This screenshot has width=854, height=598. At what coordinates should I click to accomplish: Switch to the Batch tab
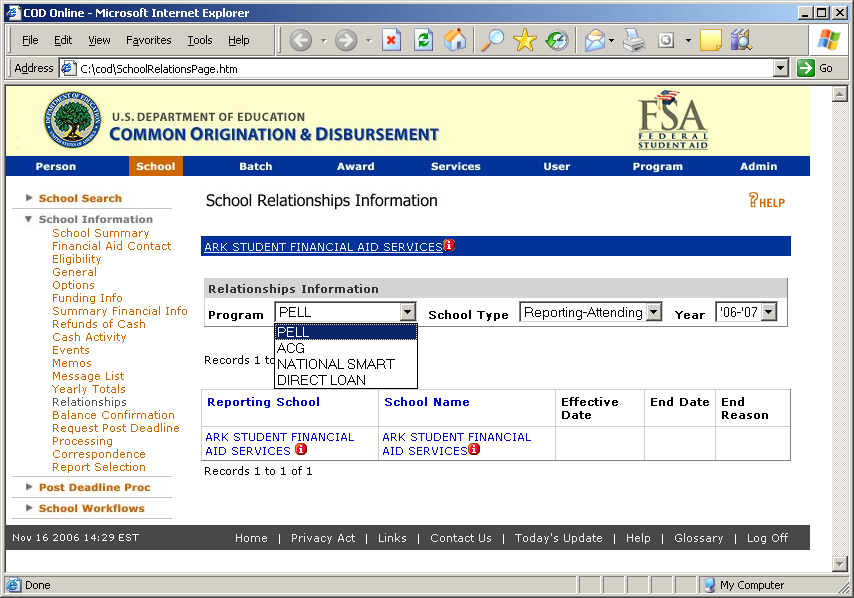click(x=255, y=166)
